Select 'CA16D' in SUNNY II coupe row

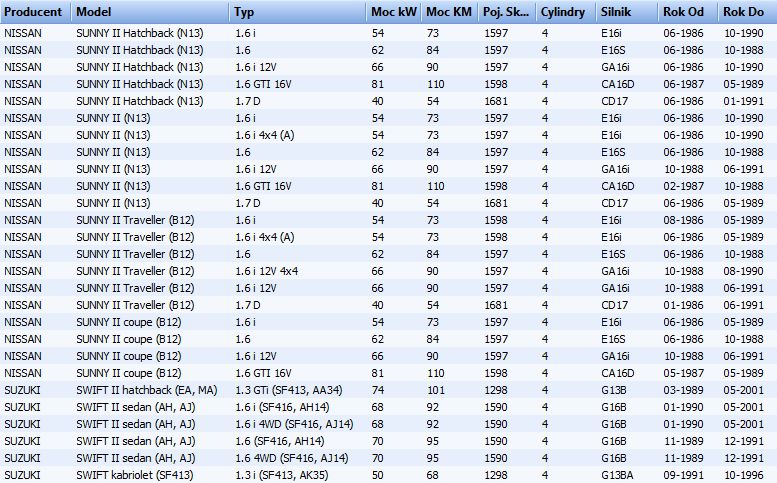click(617, 374)
